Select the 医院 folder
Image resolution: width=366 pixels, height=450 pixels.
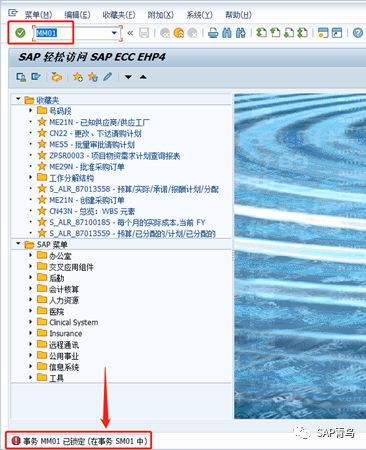pyautogui.click(x=57, y=311)
